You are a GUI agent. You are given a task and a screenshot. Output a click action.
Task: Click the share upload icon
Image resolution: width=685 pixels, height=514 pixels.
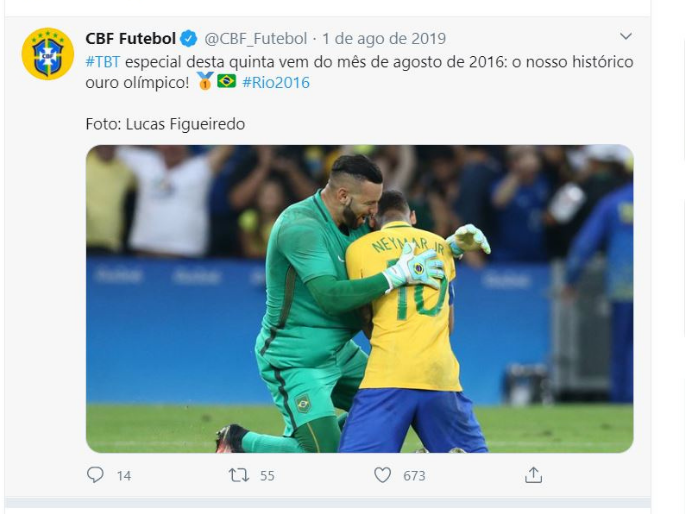pos(533,475)
